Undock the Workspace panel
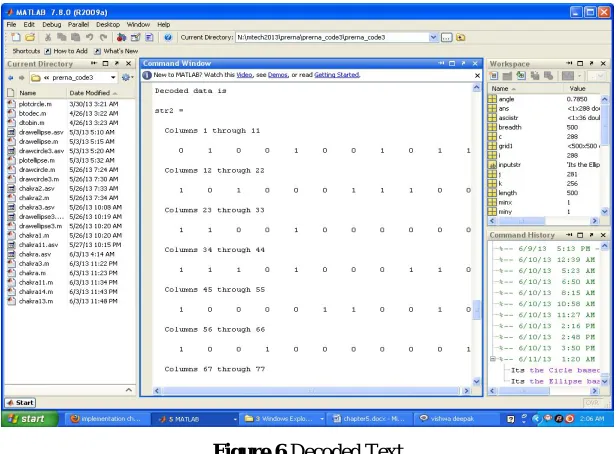Screen dimensions: 616x454 592,63
